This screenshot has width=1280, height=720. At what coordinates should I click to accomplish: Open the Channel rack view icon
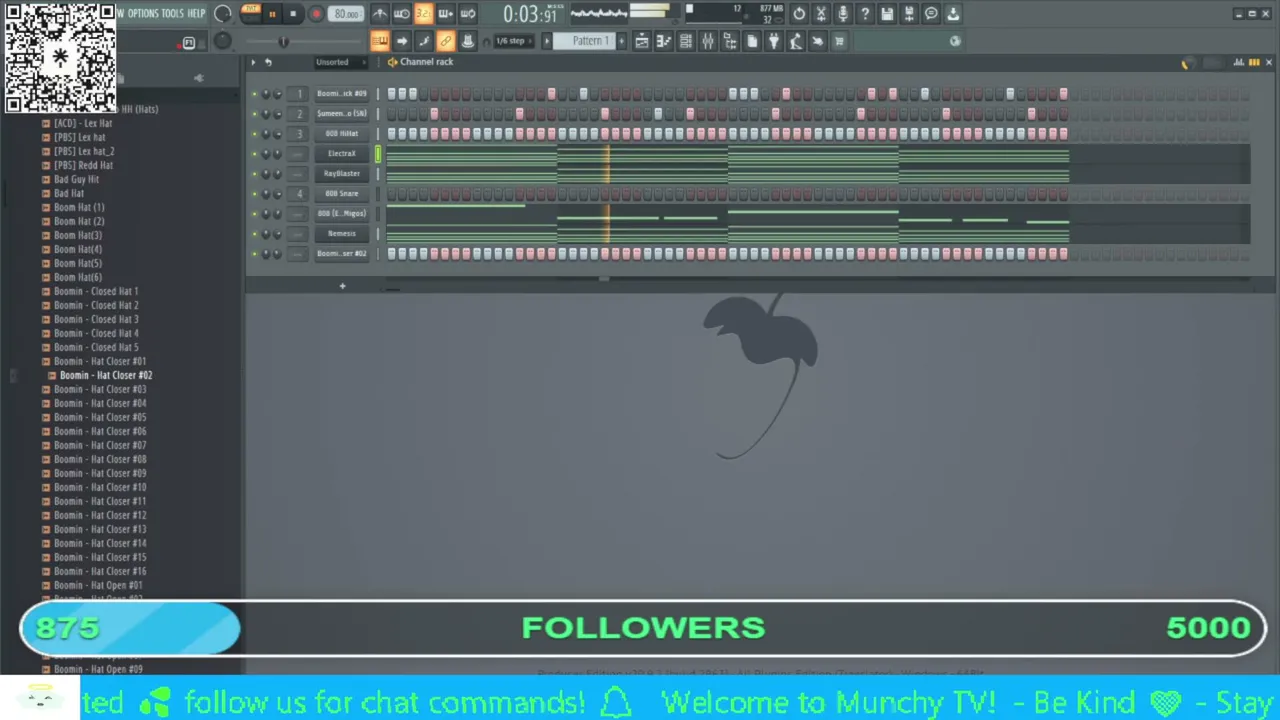click(686, 41)
